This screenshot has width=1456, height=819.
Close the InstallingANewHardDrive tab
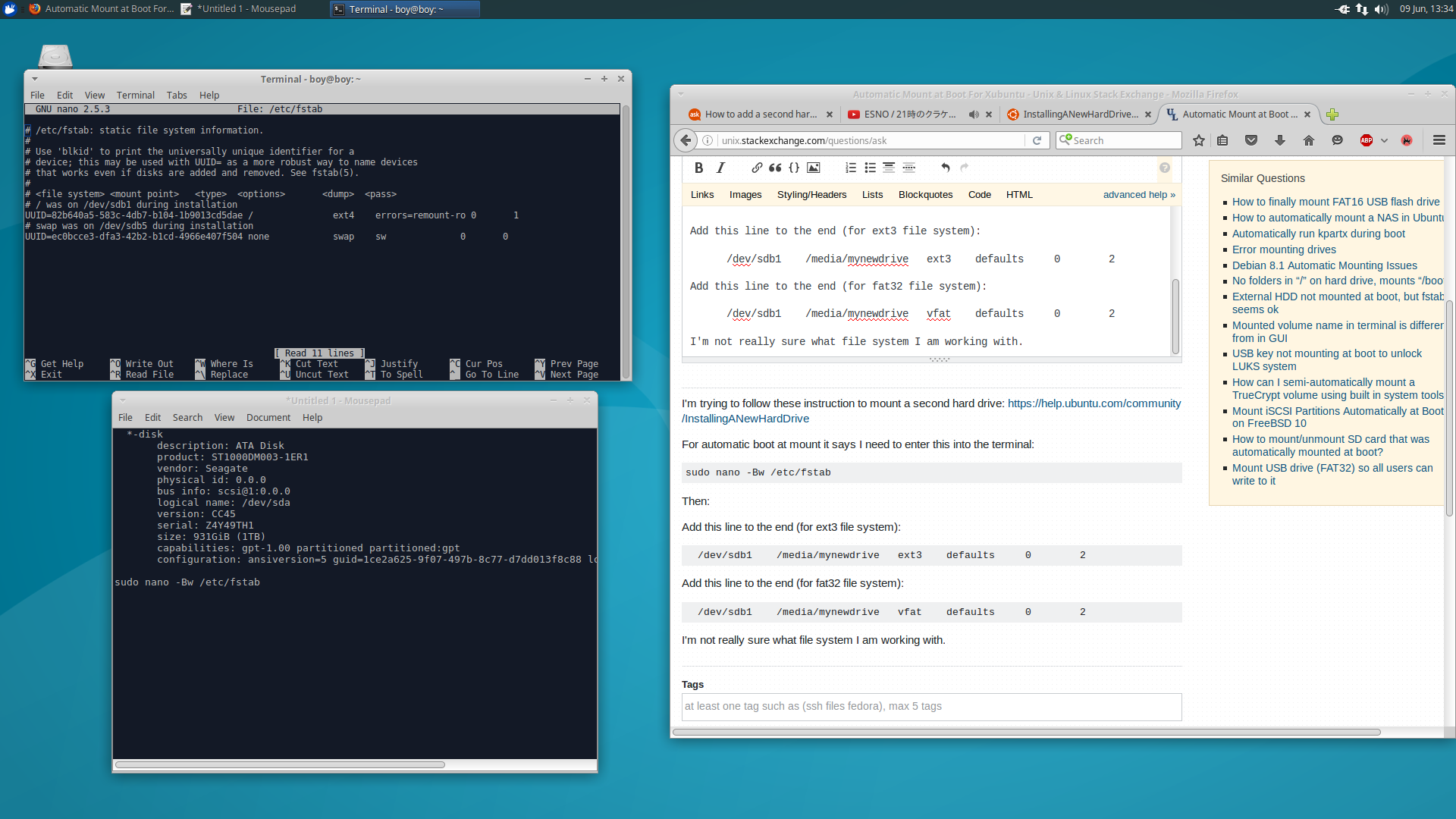coord(1147,115)
